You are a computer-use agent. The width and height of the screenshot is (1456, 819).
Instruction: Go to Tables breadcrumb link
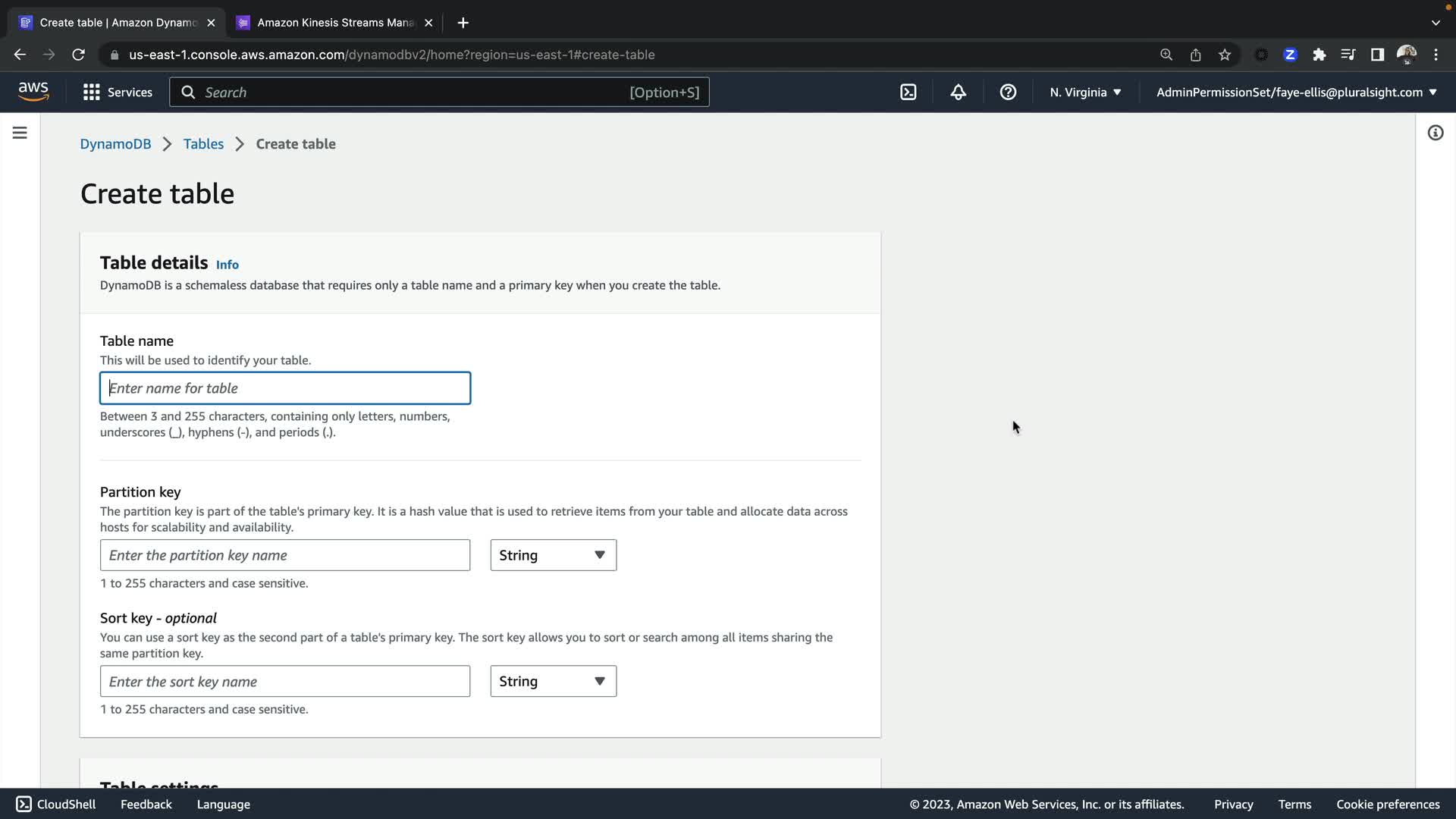point(203,144)
